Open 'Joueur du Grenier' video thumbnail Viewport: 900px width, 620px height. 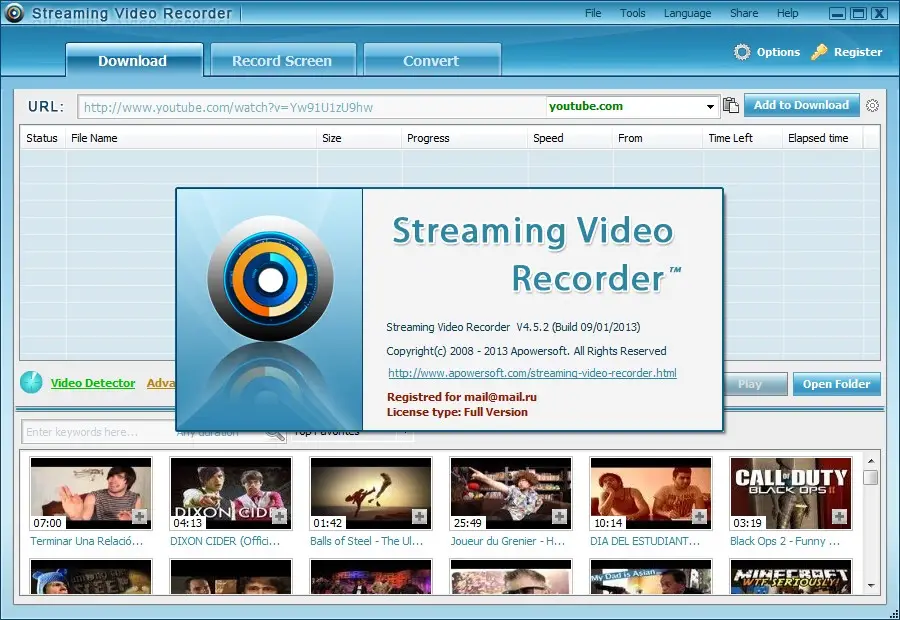point(511,493)
